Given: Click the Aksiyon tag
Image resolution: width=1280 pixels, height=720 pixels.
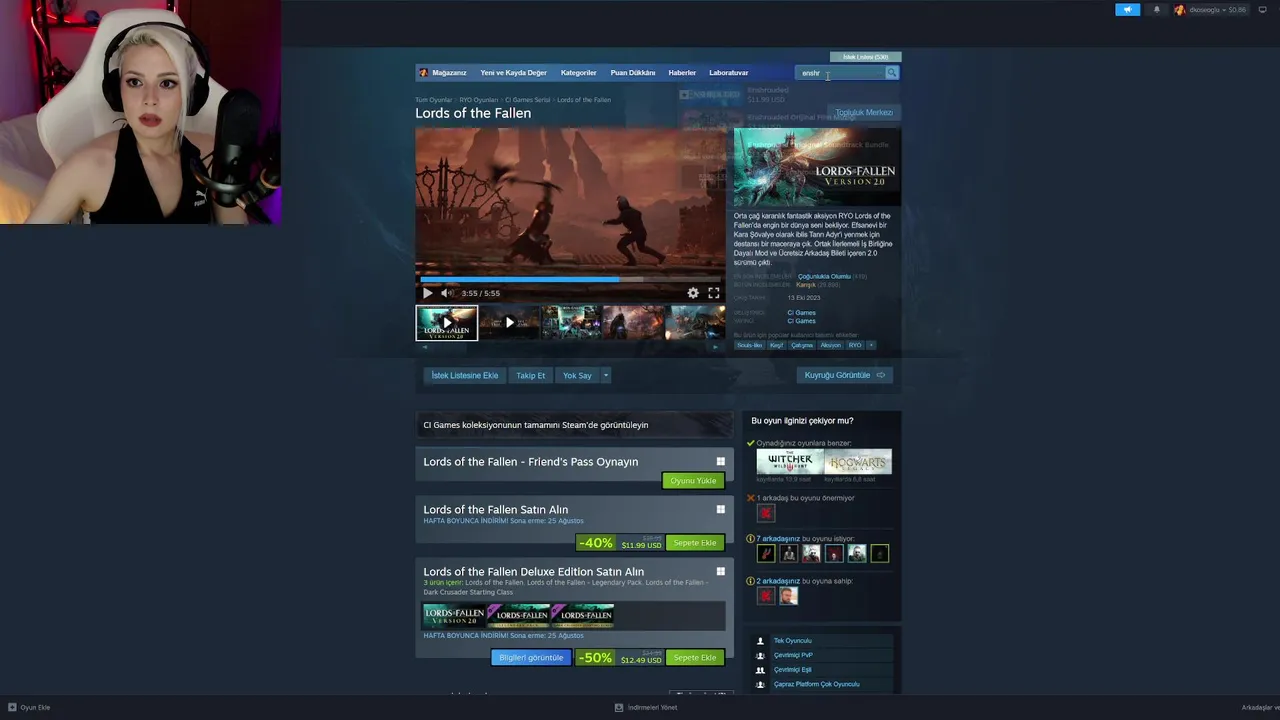Looking at the screenshot, I should point(831,345).
